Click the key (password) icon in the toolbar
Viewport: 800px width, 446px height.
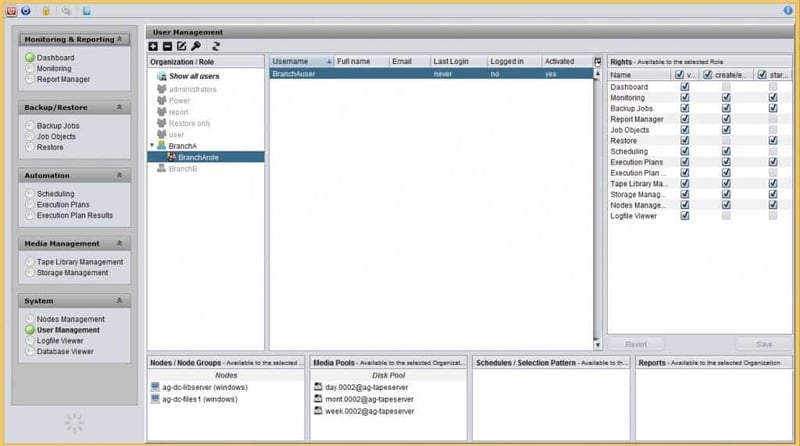[x=196, y=46]
